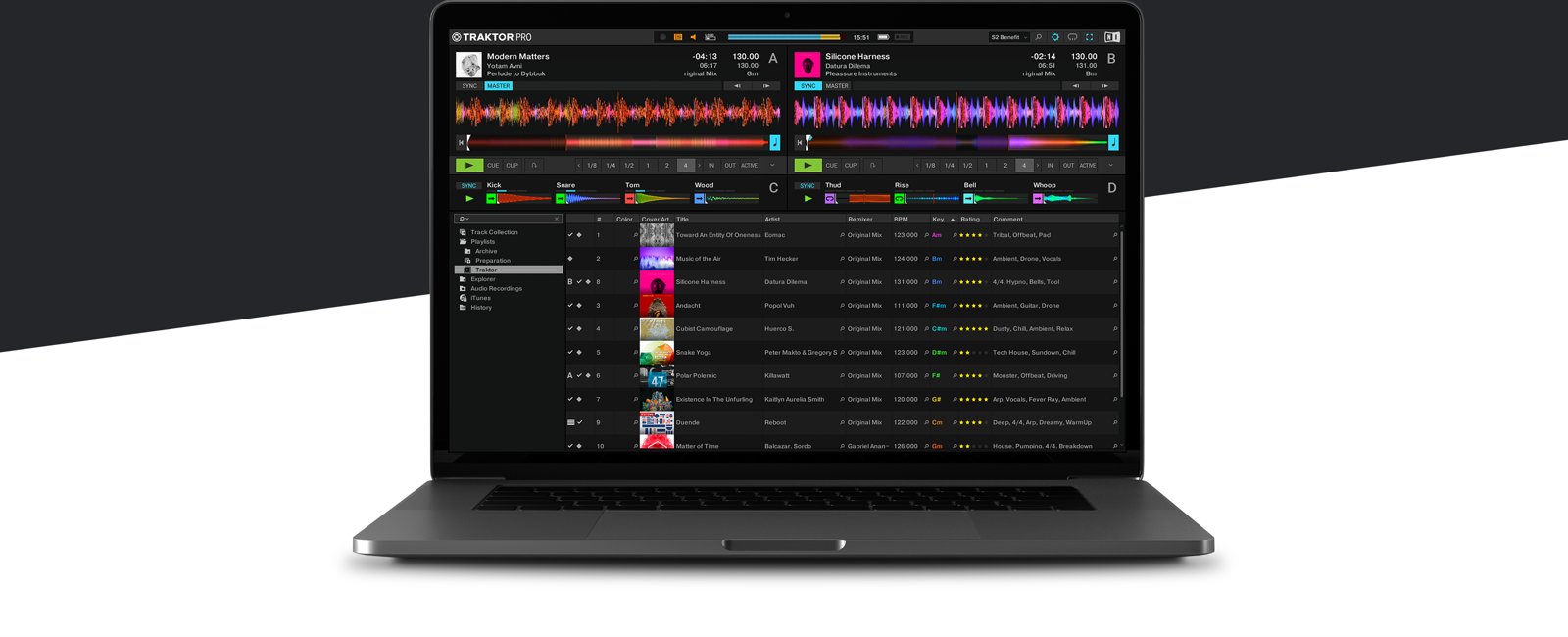Open the S2 Benefit layout dropdown
This screenshot has height=637, width=1568.
pos(1009,37)
